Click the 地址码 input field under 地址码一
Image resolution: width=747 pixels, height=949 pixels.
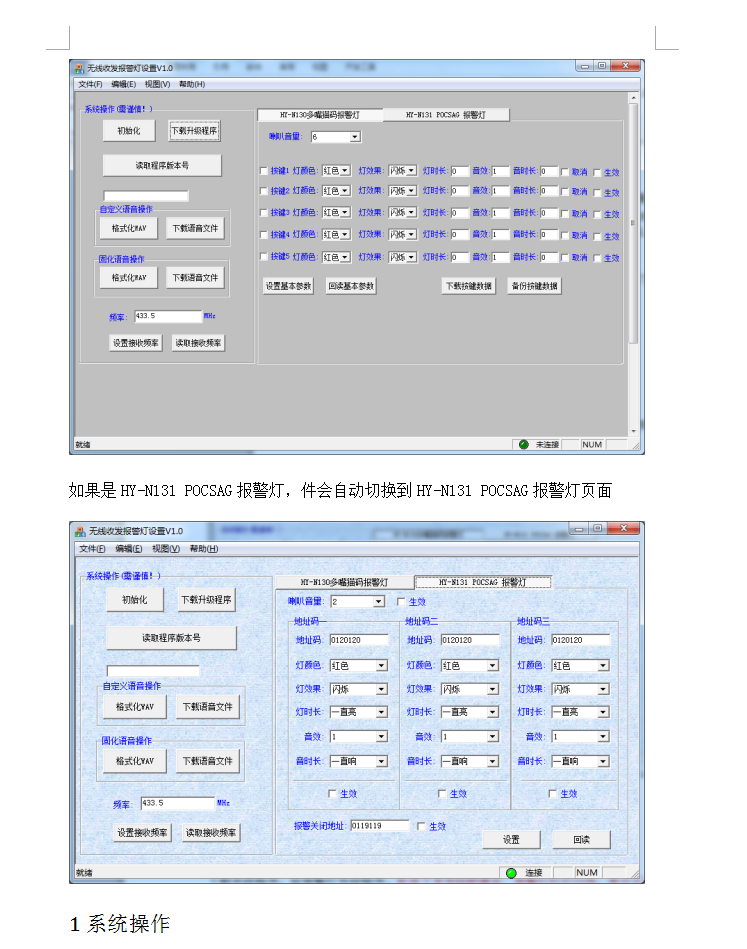359,640
